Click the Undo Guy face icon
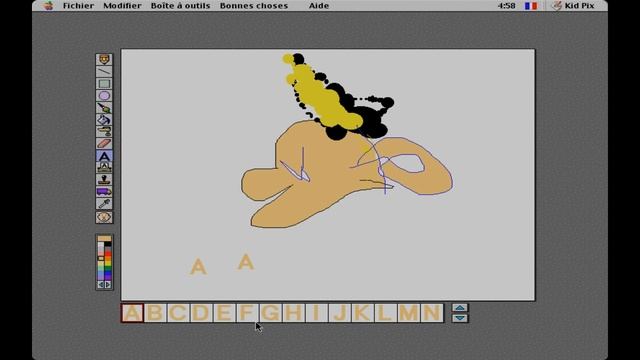 click(x=104, y=217)
